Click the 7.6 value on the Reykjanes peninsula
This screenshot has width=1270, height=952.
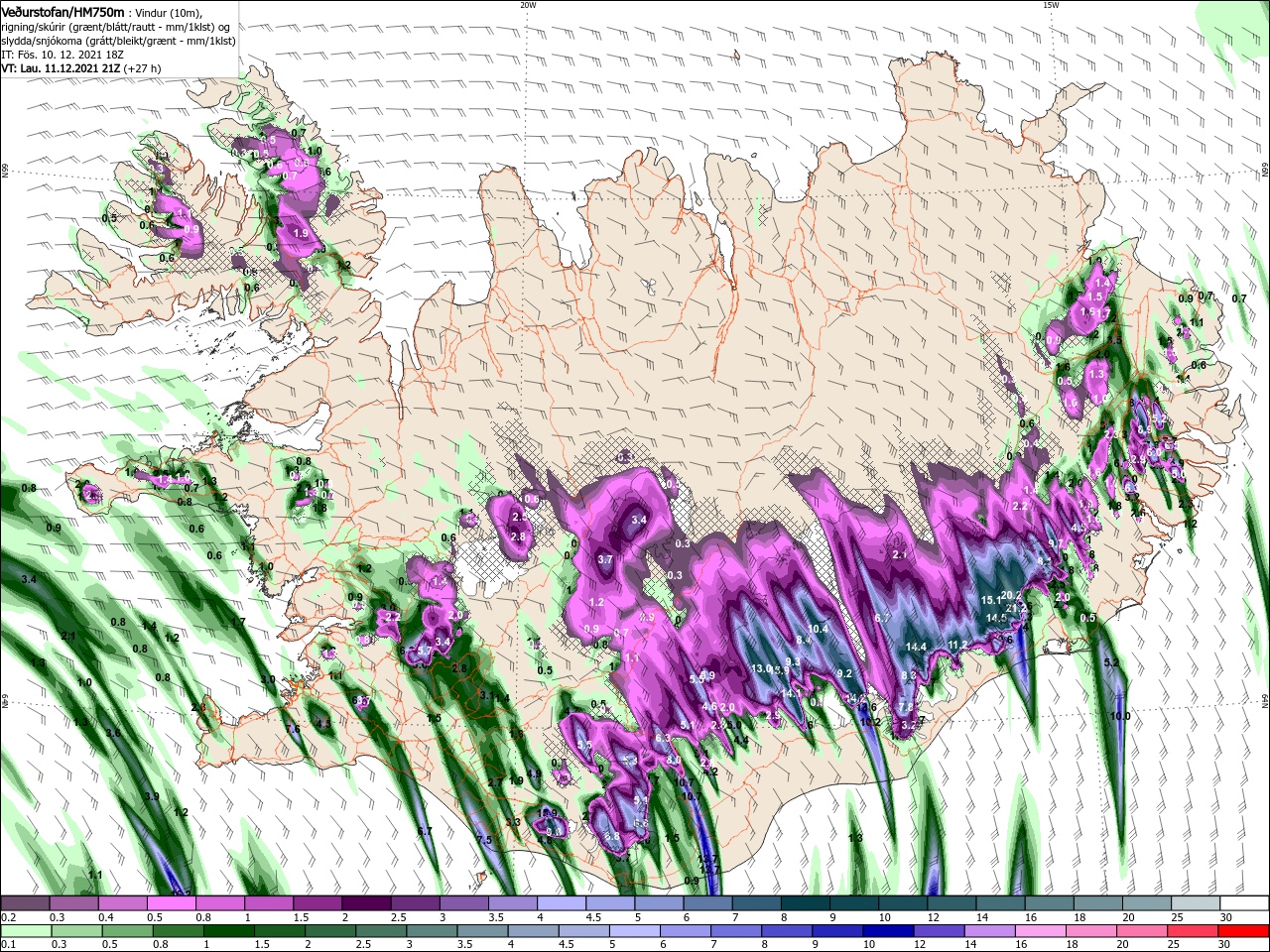coord(293,729)
